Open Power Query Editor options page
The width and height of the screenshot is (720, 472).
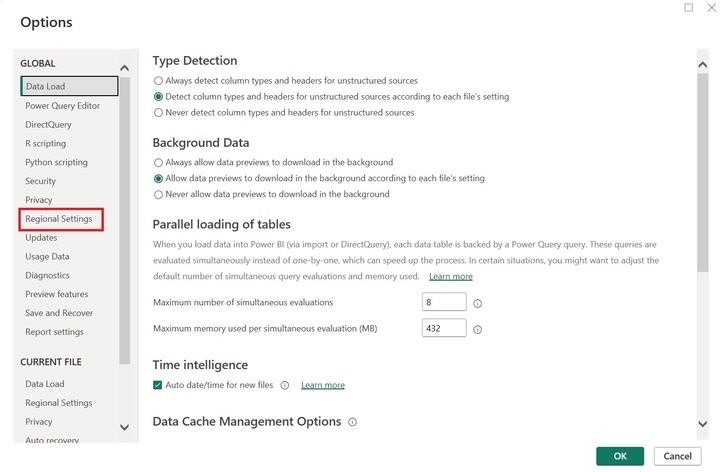[x=62, y=106]
